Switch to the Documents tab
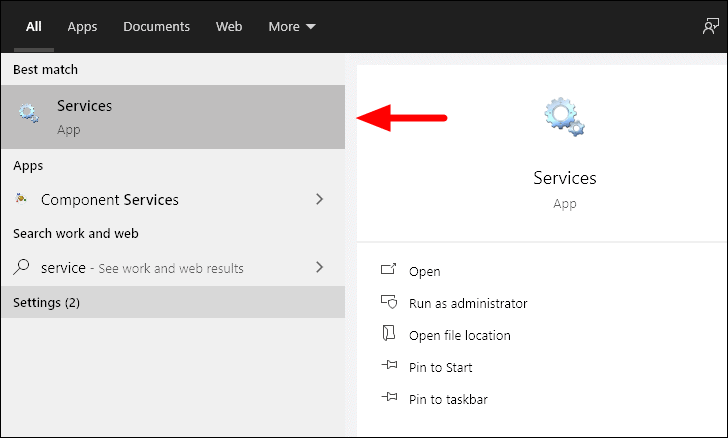728x438 pixels. 156,26
